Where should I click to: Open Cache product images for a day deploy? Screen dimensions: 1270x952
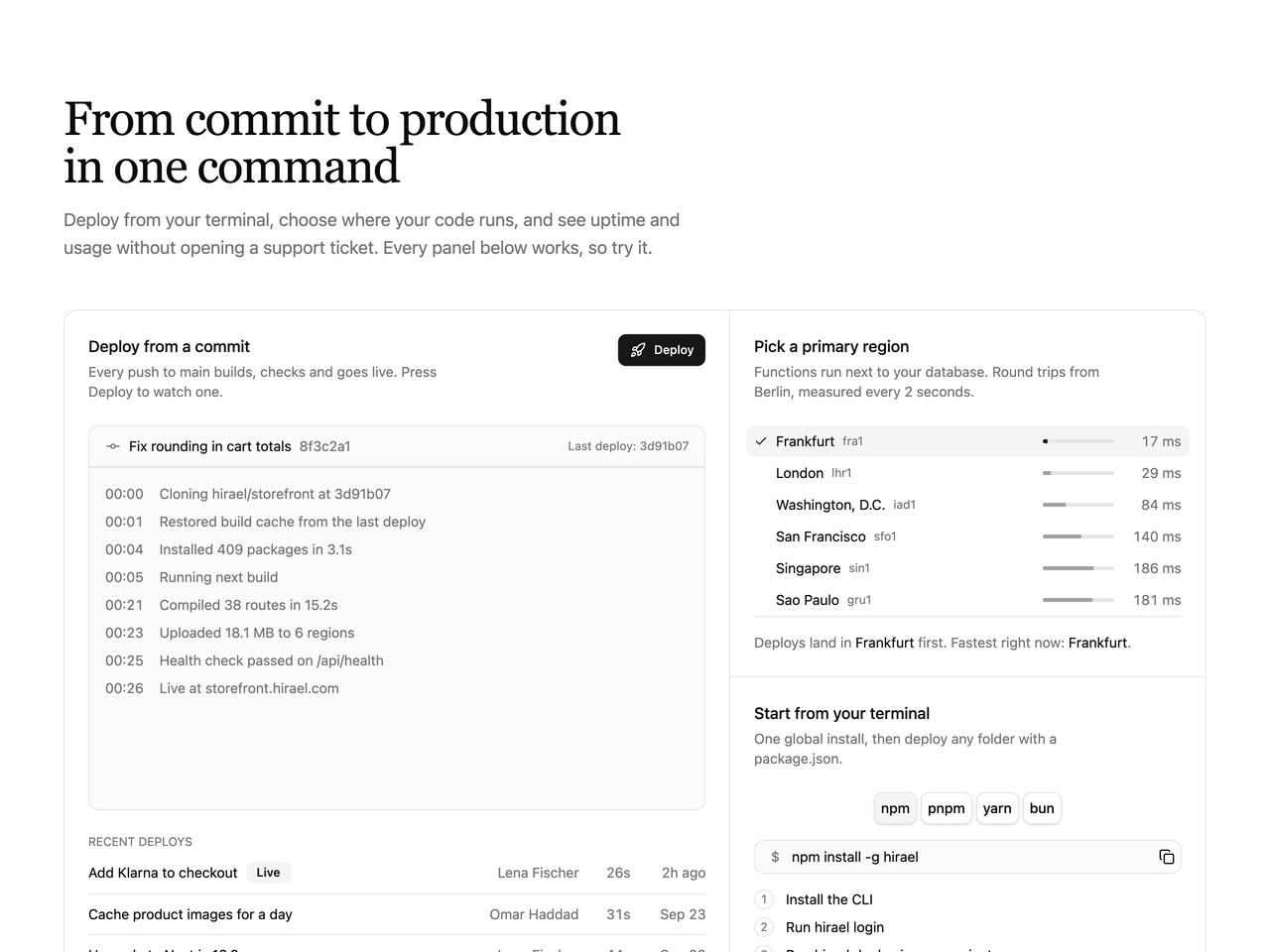click(397, 914)
